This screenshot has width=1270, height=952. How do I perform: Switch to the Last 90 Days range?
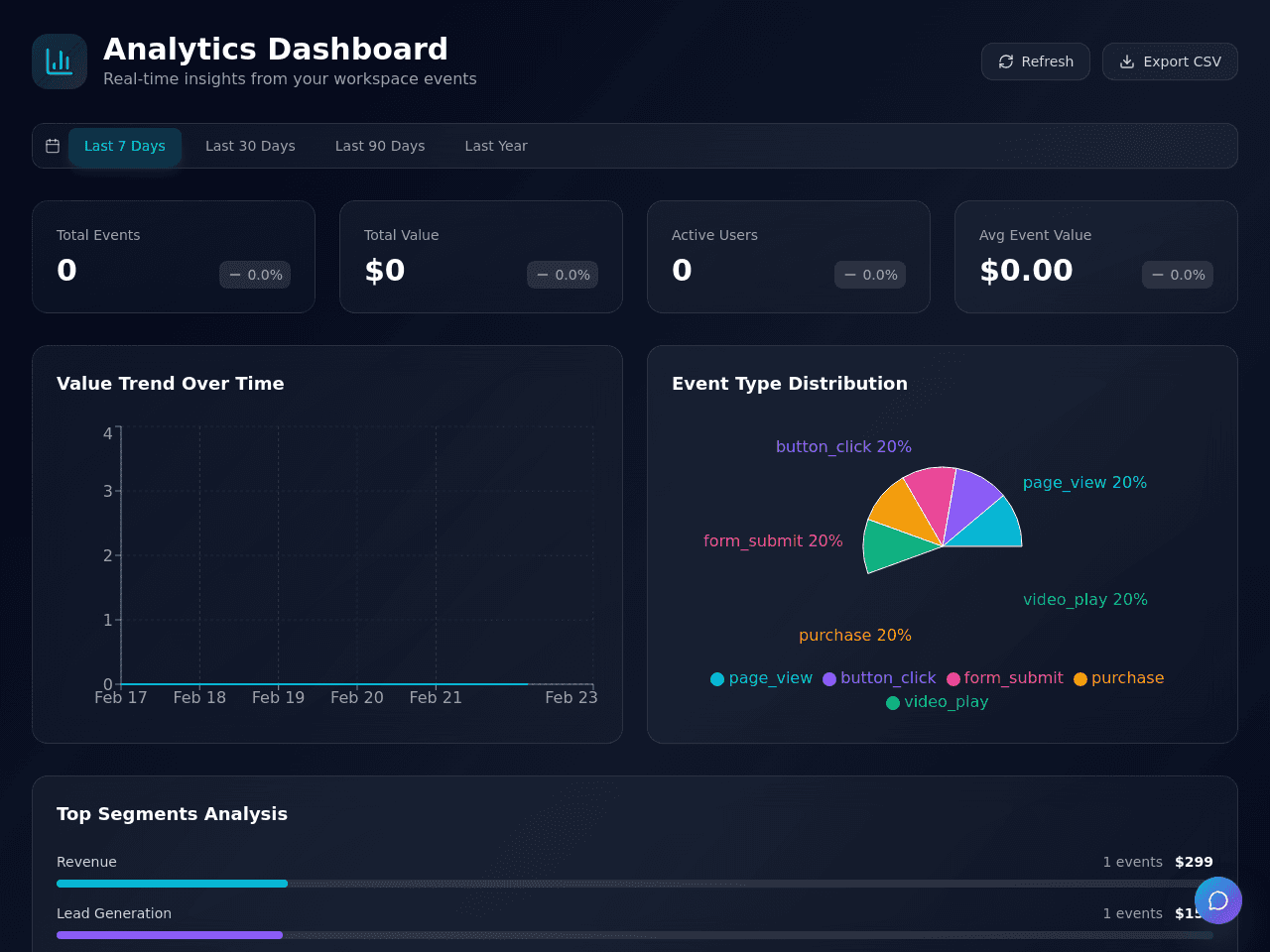380,146
